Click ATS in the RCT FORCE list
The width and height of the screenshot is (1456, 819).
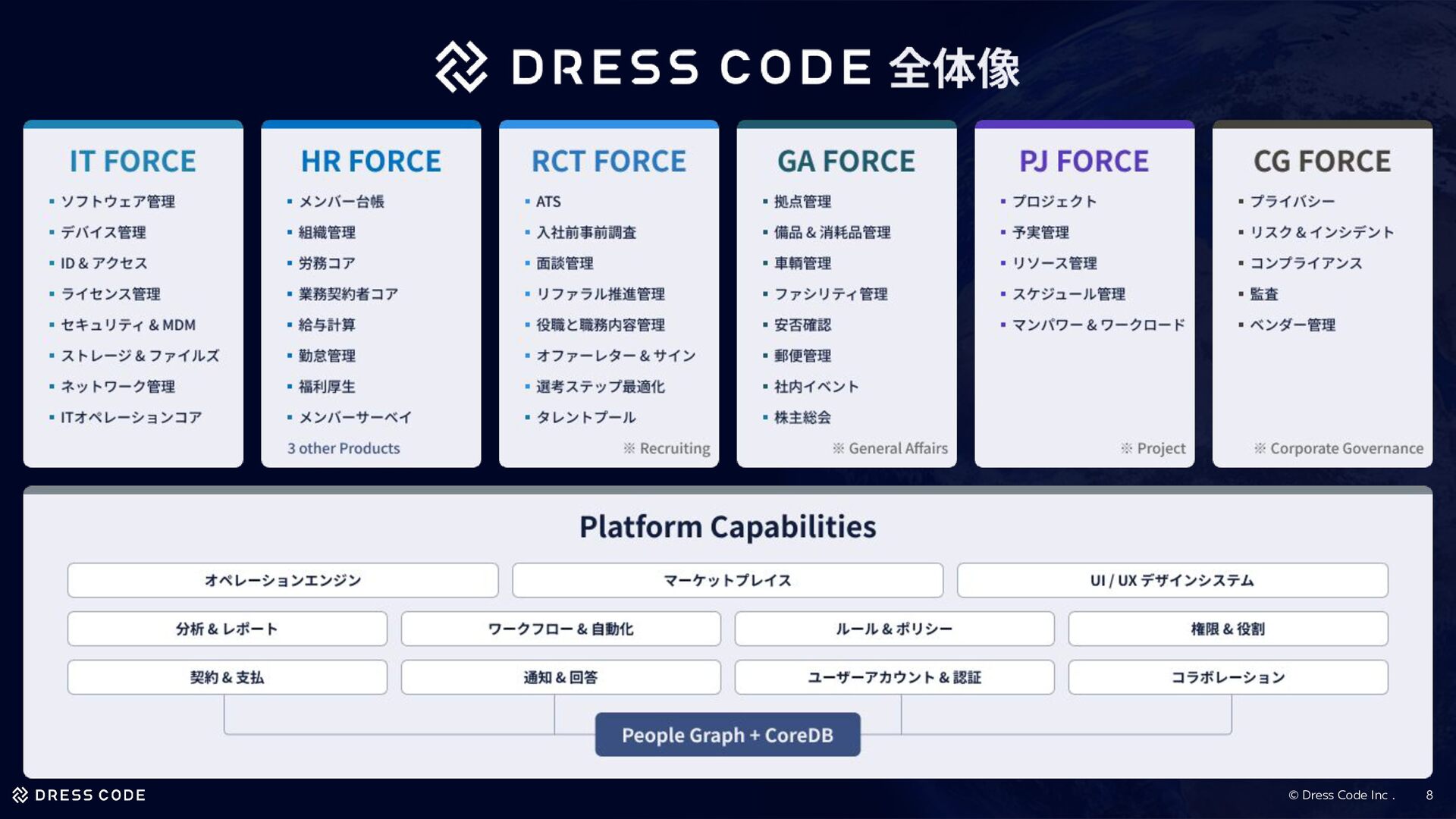coord(548,202)
